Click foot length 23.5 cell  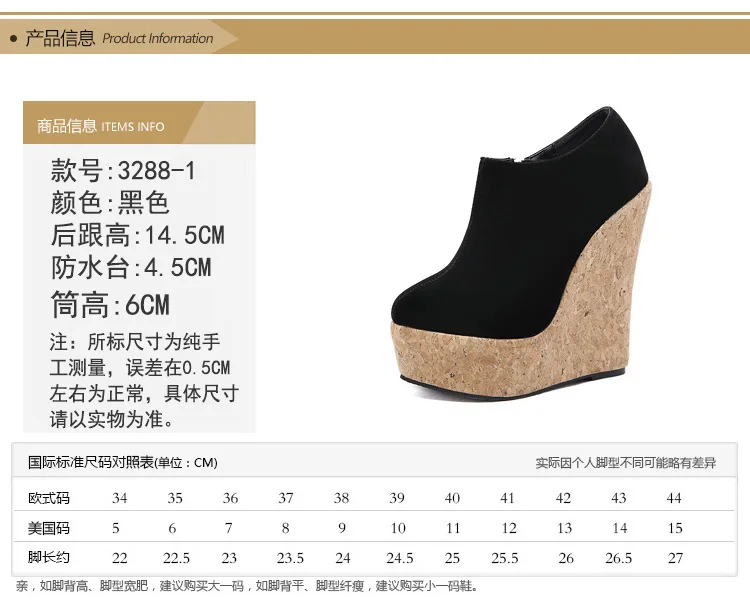tap(290, 558)
